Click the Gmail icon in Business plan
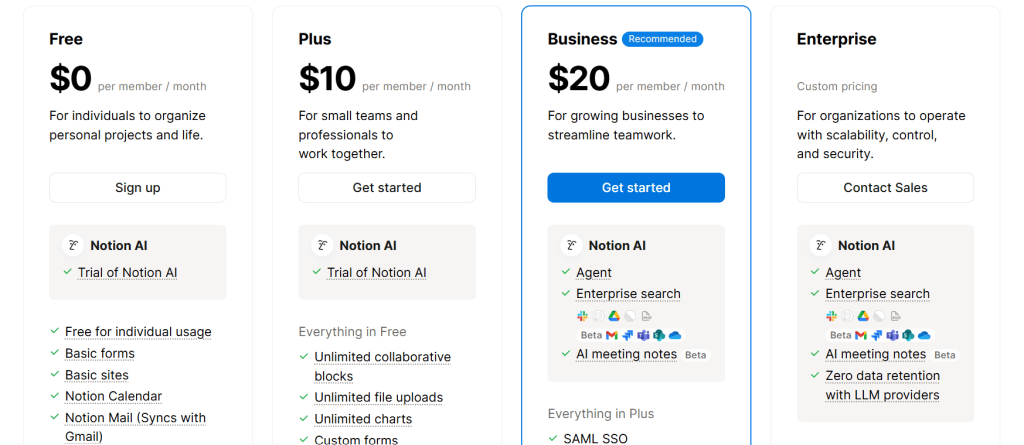 click(612, 335)
